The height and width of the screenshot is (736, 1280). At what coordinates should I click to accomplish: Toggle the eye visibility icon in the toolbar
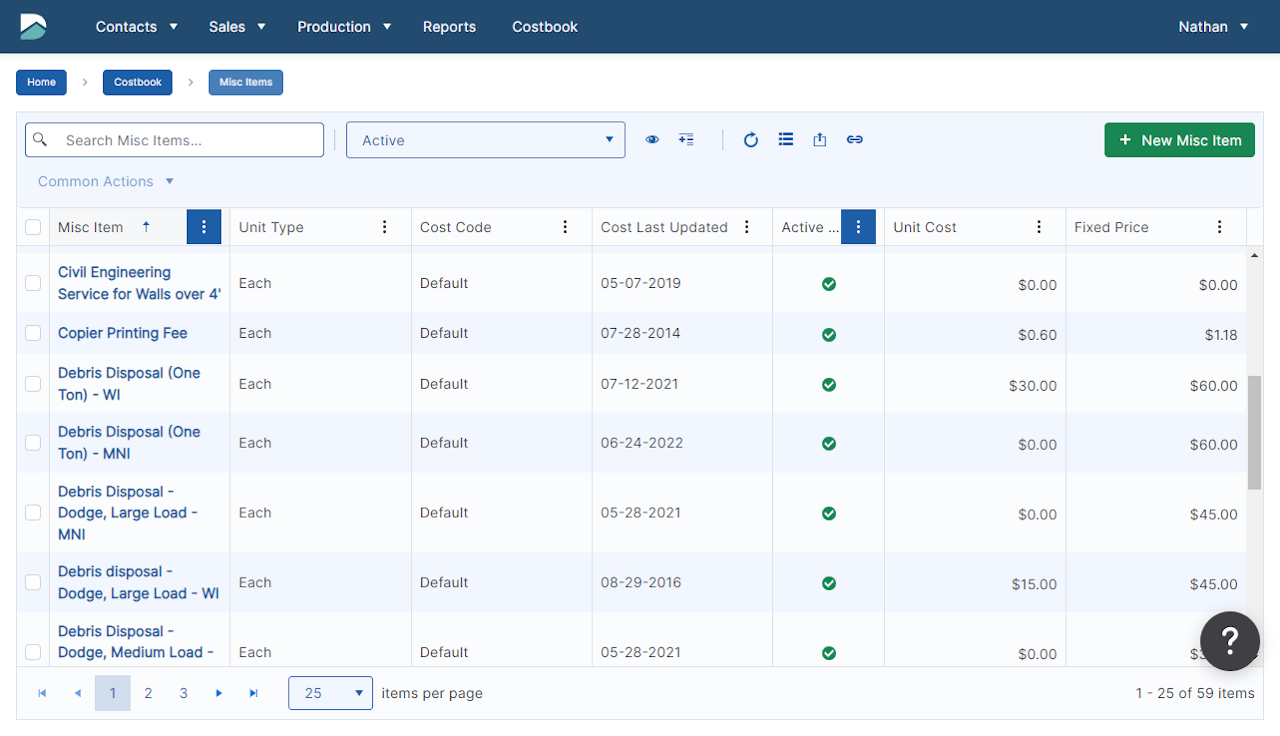(x=652, y=140)
